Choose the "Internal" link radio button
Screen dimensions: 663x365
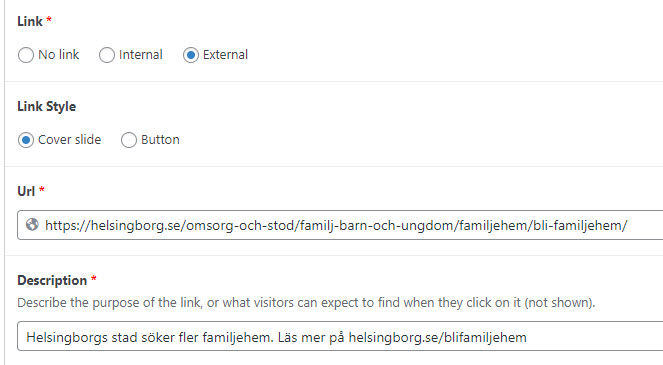click(x=107, y=55)
